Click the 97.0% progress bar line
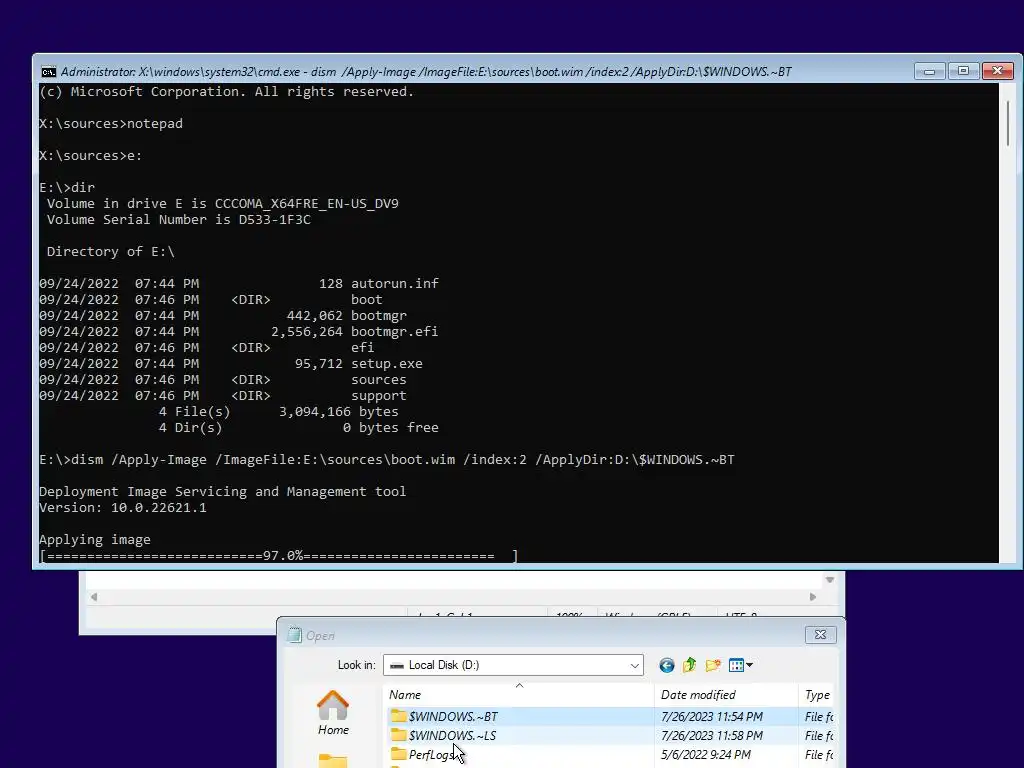 pyautogui.click(x=279, y=556)
